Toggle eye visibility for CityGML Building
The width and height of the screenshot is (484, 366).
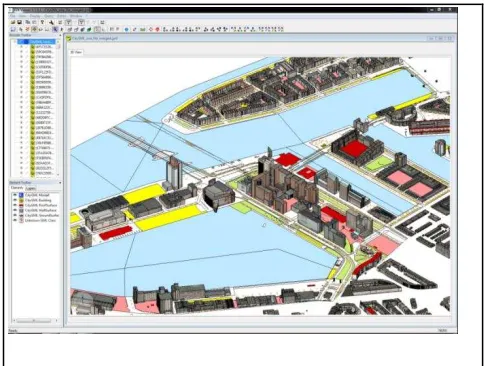pyautogui.click(x=15, y=200)
